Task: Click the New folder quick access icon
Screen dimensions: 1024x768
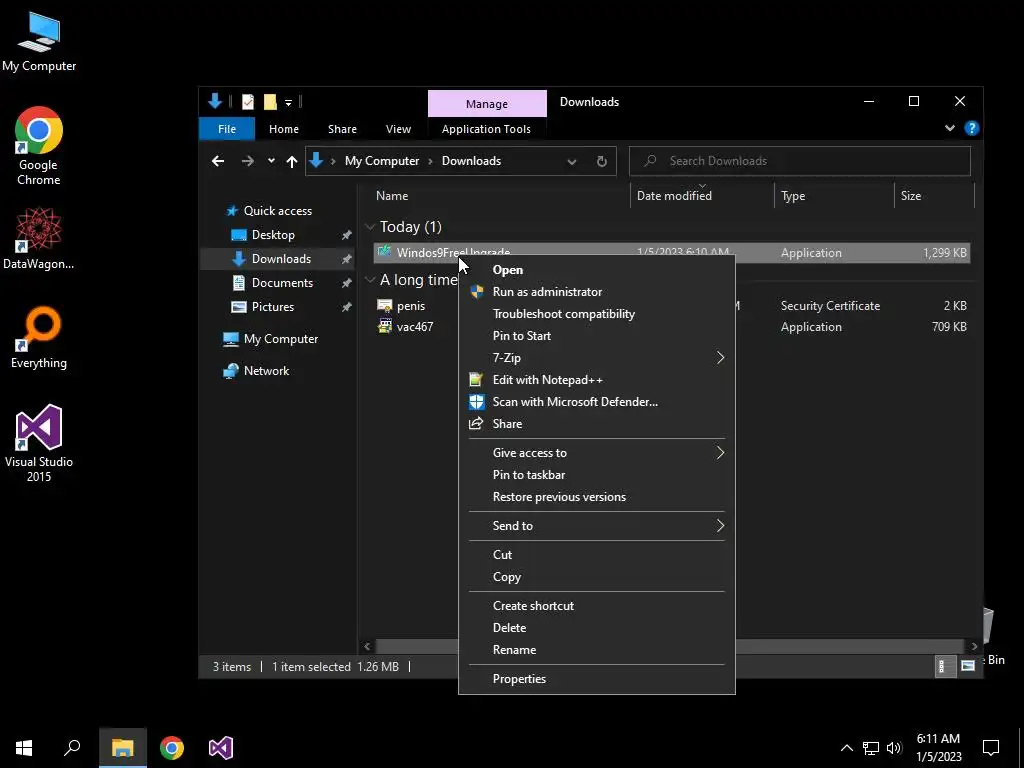Action: coord(270,102)
